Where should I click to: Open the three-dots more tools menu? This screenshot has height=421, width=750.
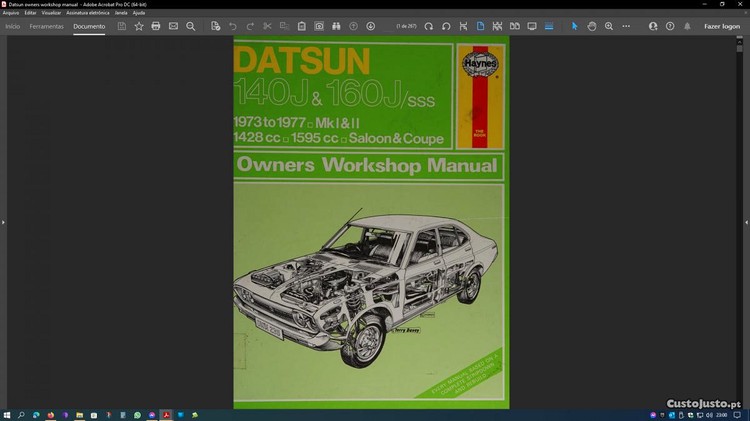point(626,26)
